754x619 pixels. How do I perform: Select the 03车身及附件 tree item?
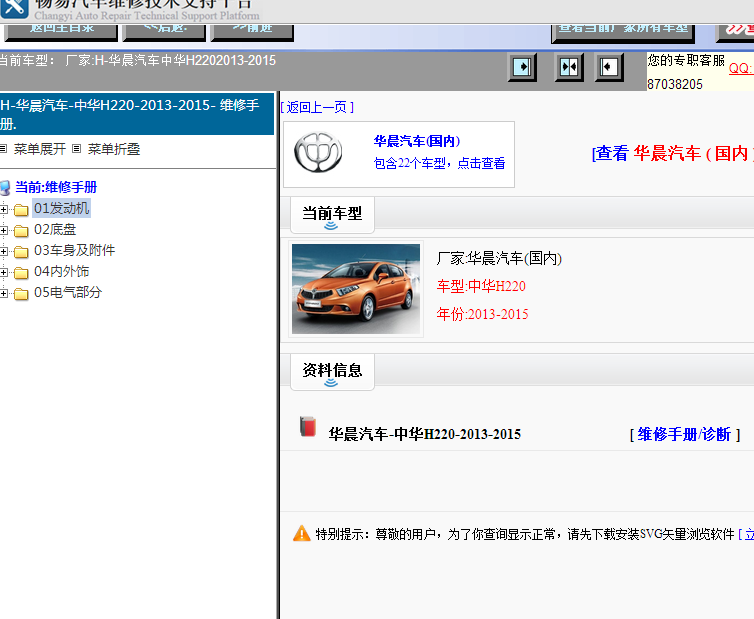pos(75,250)
